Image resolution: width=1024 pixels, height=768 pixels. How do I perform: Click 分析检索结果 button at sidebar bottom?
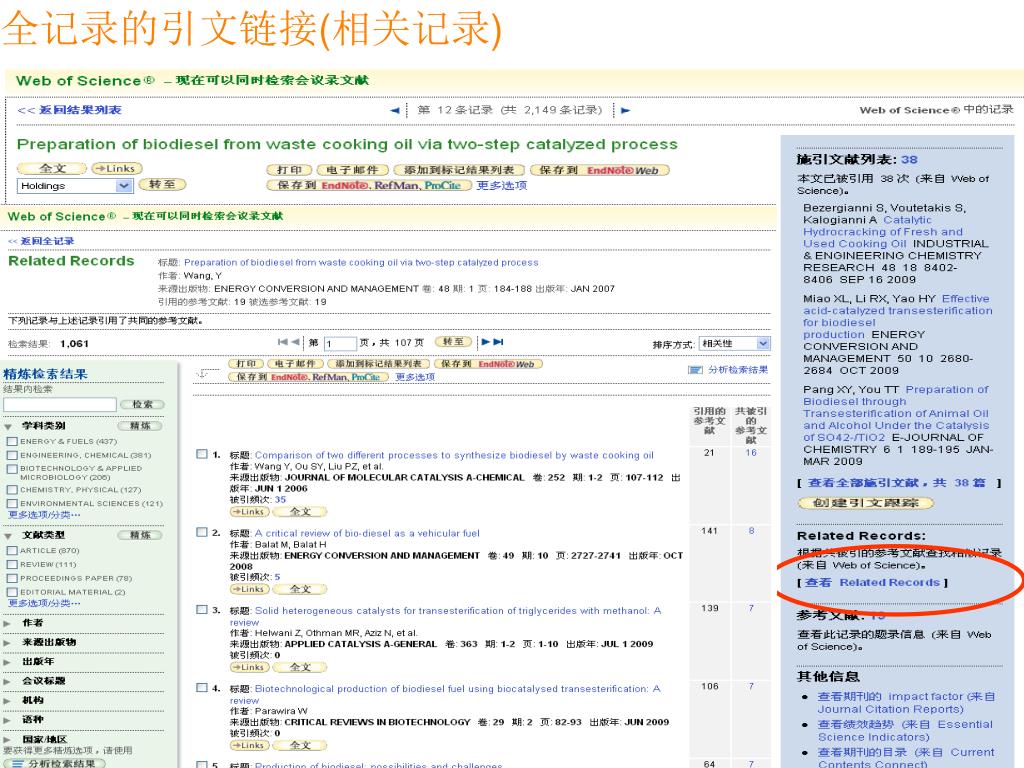tap(53, 763)
